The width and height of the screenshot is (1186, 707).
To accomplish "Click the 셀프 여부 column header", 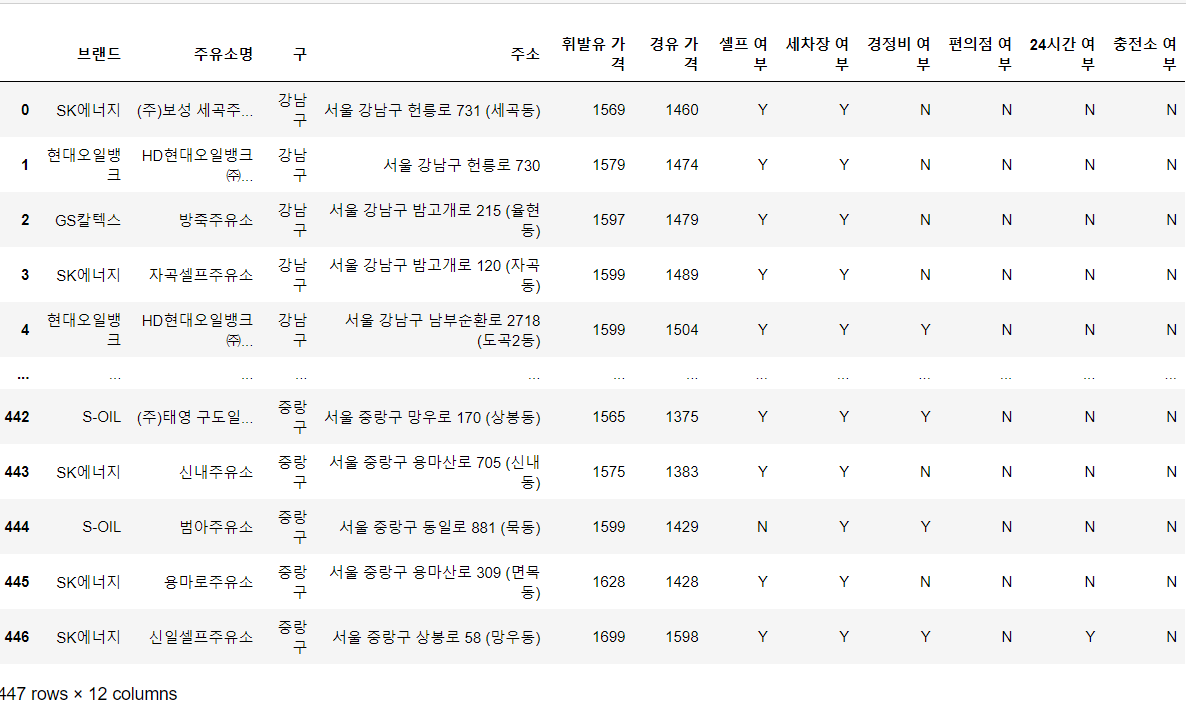I will coord(744,54).
